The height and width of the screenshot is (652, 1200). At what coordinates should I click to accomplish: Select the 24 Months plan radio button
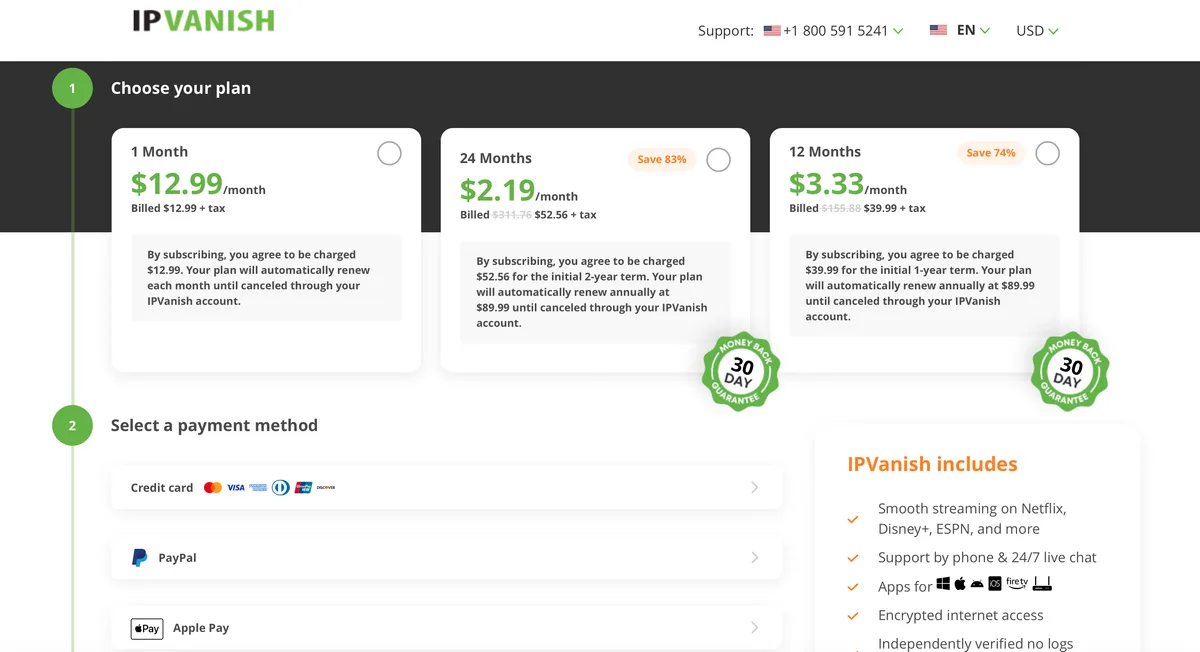tap(718, 160)
